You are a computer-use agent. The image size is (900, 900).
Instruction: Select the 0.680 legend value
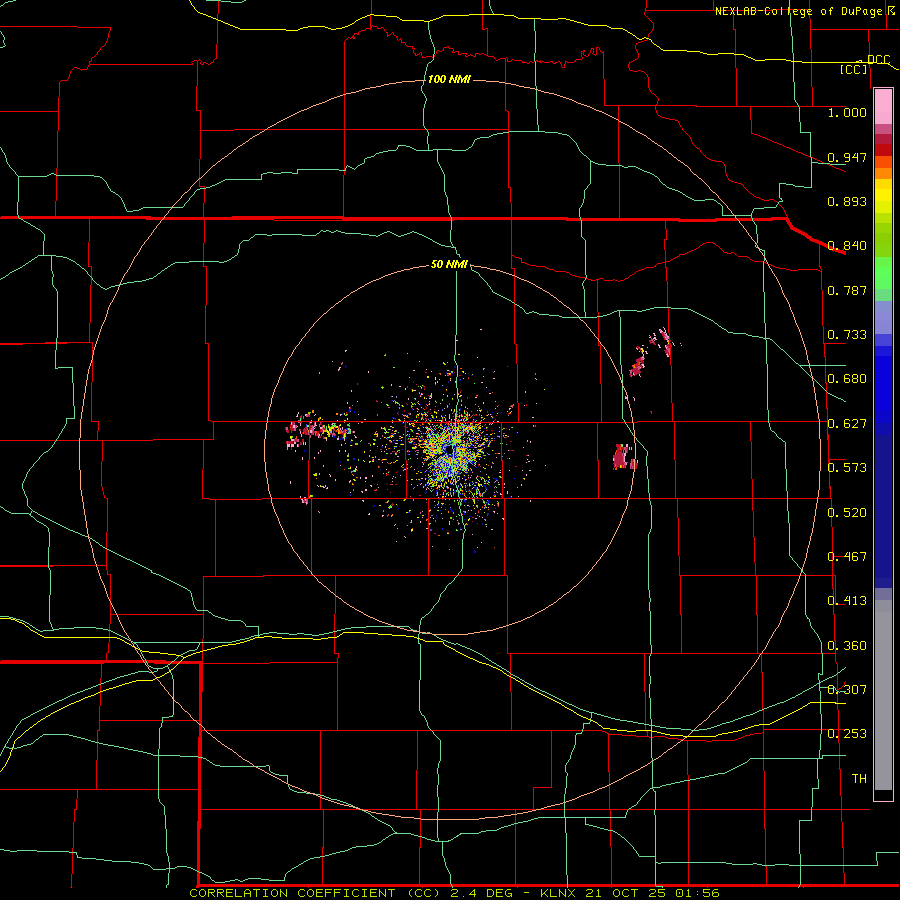point(847,379)
